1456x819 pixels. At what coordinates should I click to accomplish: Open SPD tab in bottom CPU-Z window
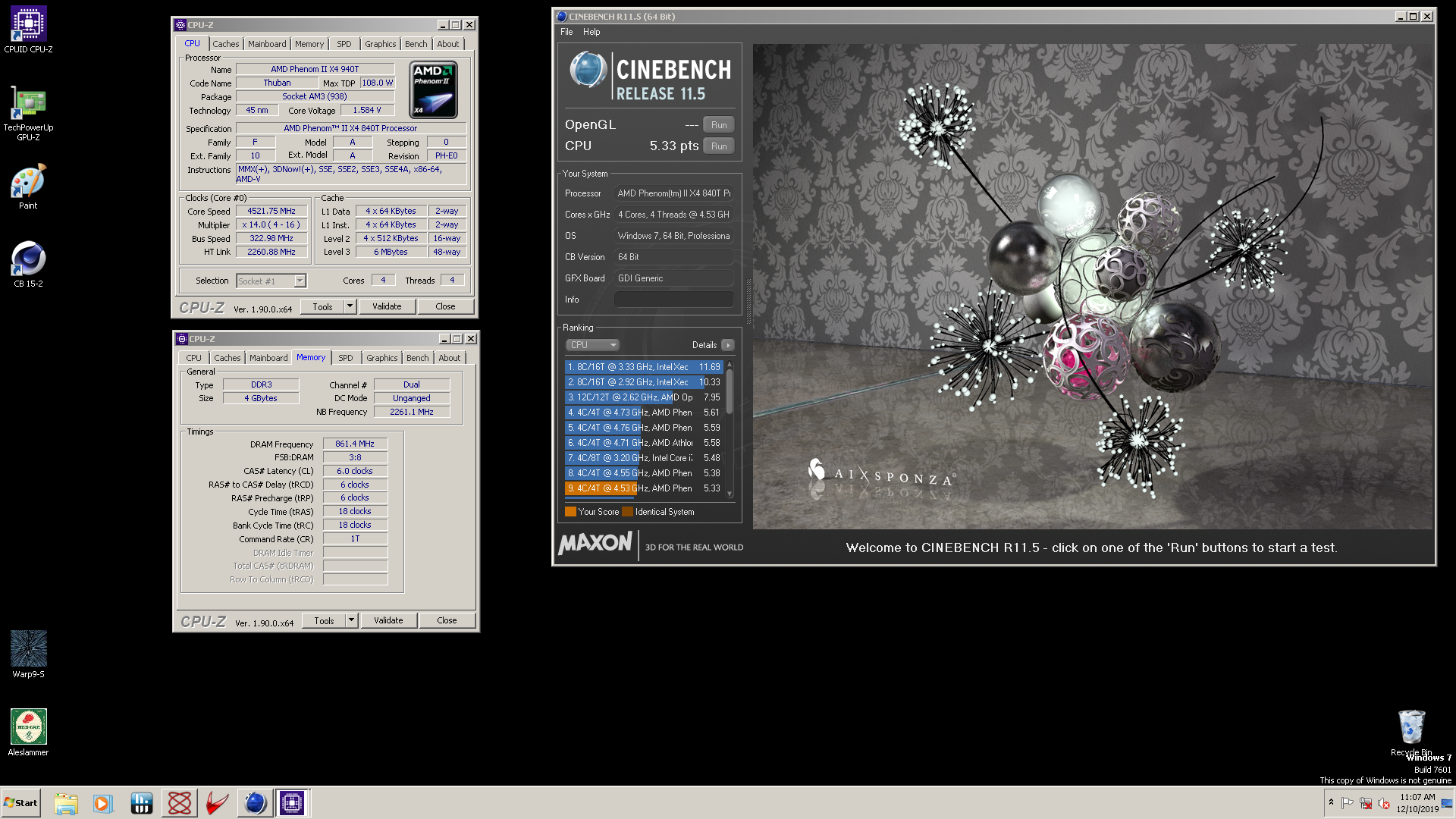(x=346, y=358)
